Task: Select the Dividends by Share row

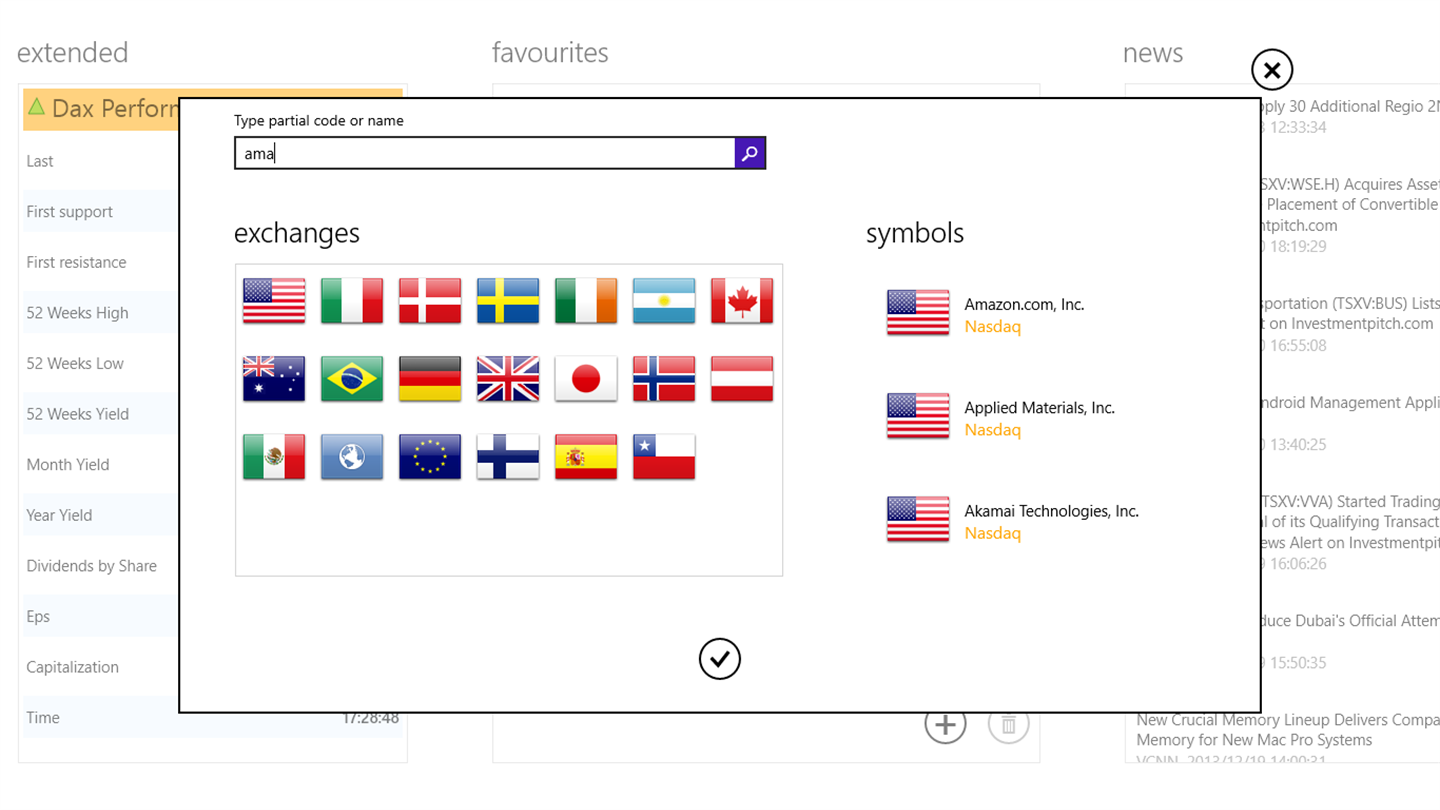Action: [x=101, y=566]
